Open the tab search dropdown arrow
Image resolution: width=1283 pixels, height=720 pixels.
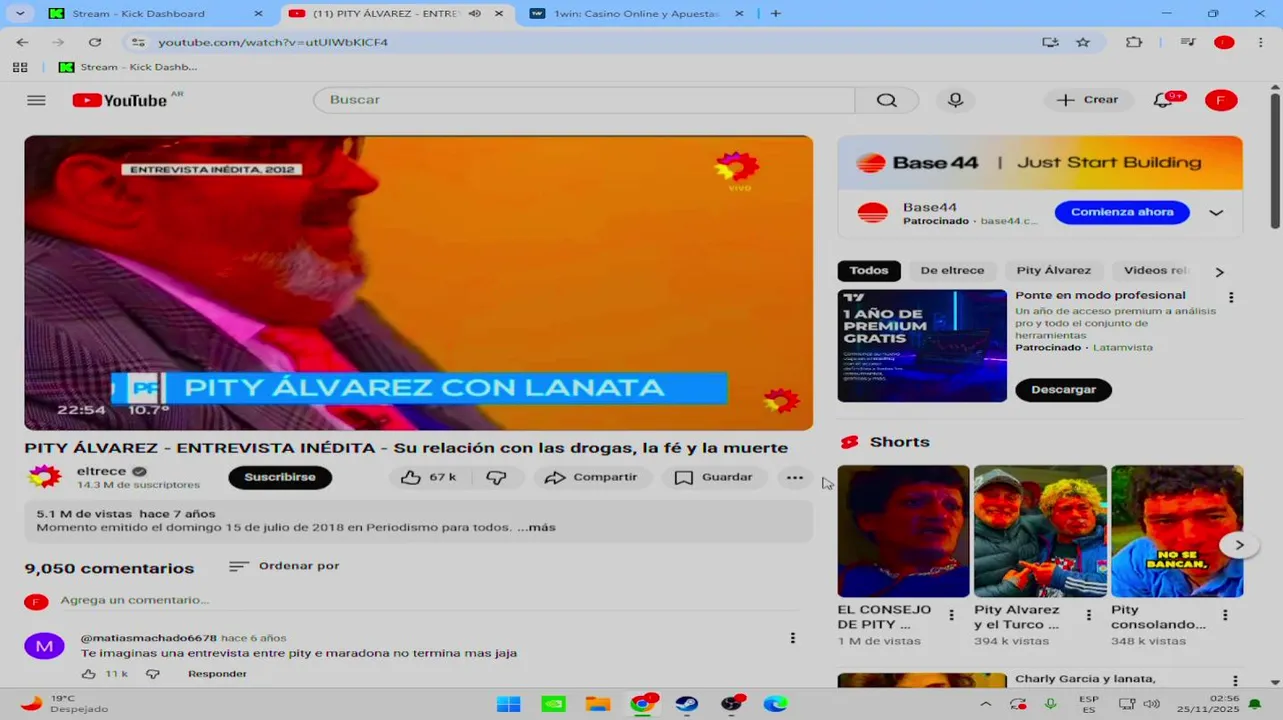click(20, 14)
